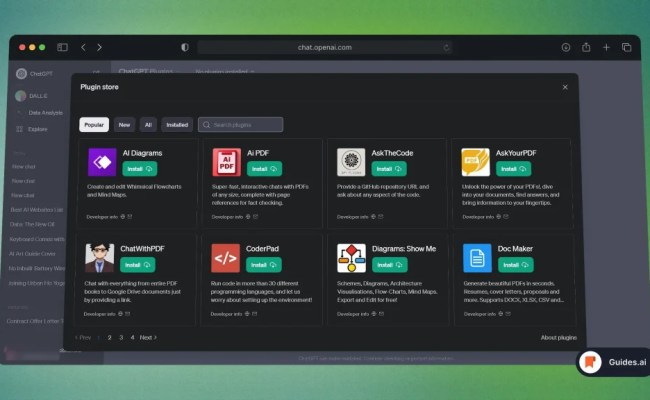Install the AskTheCode plugin
Image resolution: width=650 pixels, height=400 pixels.
click(389, 169)
